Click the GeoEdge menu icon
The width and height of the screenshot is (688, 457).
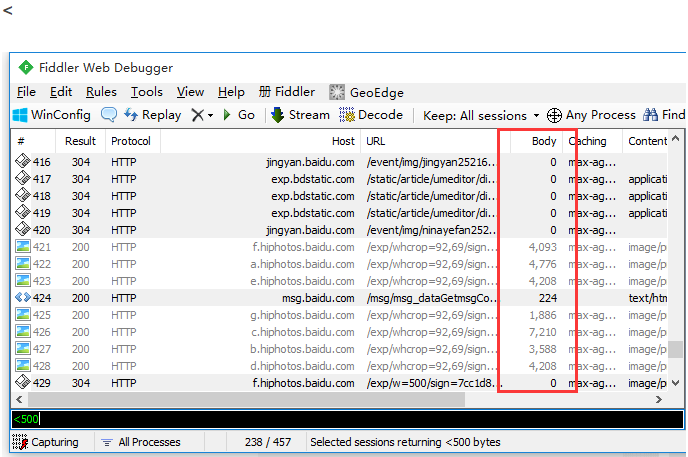pos(337,92)
